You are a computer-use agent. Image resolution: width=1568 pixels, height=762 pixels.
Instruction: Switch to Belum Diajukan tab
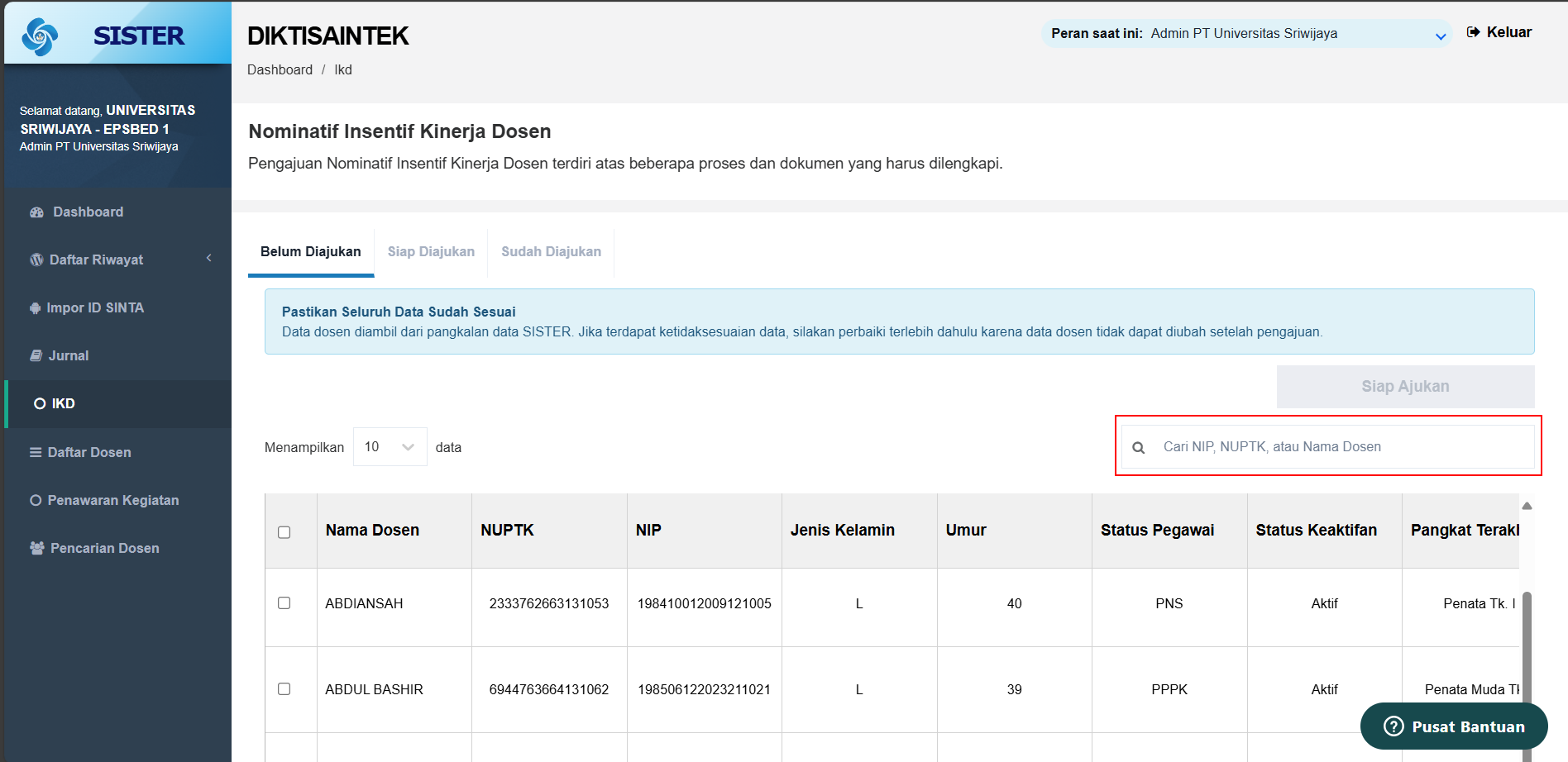311,252
